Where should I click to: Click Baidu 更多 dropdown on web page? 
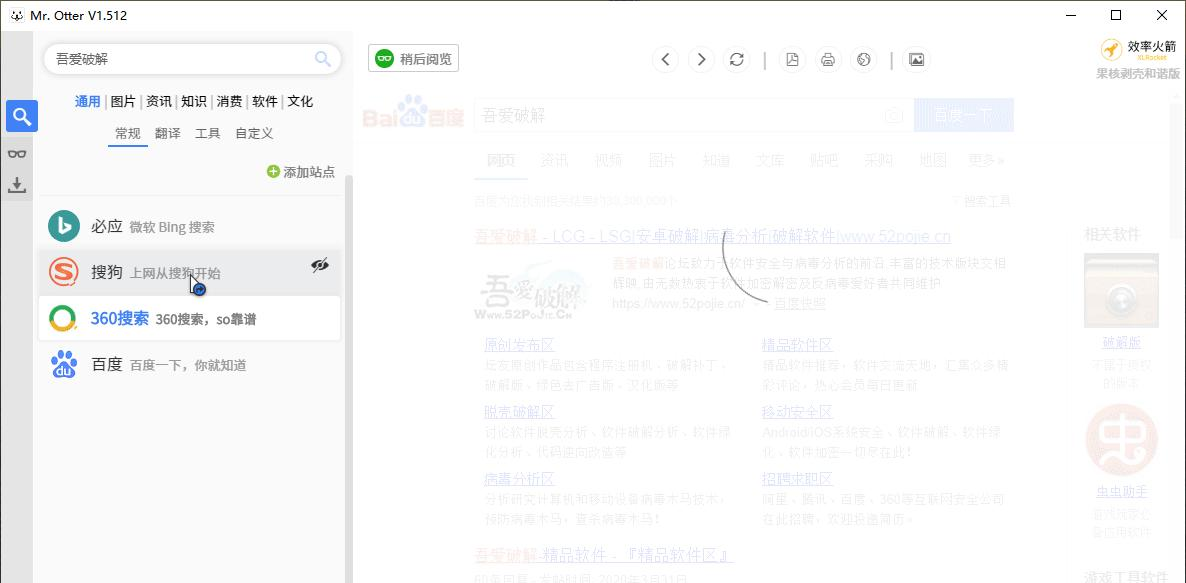[986, 160]
